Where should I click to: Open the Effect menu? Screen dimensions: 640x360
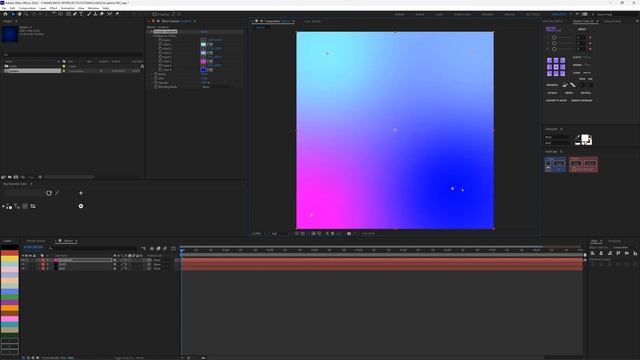click(x=53, y=8)
